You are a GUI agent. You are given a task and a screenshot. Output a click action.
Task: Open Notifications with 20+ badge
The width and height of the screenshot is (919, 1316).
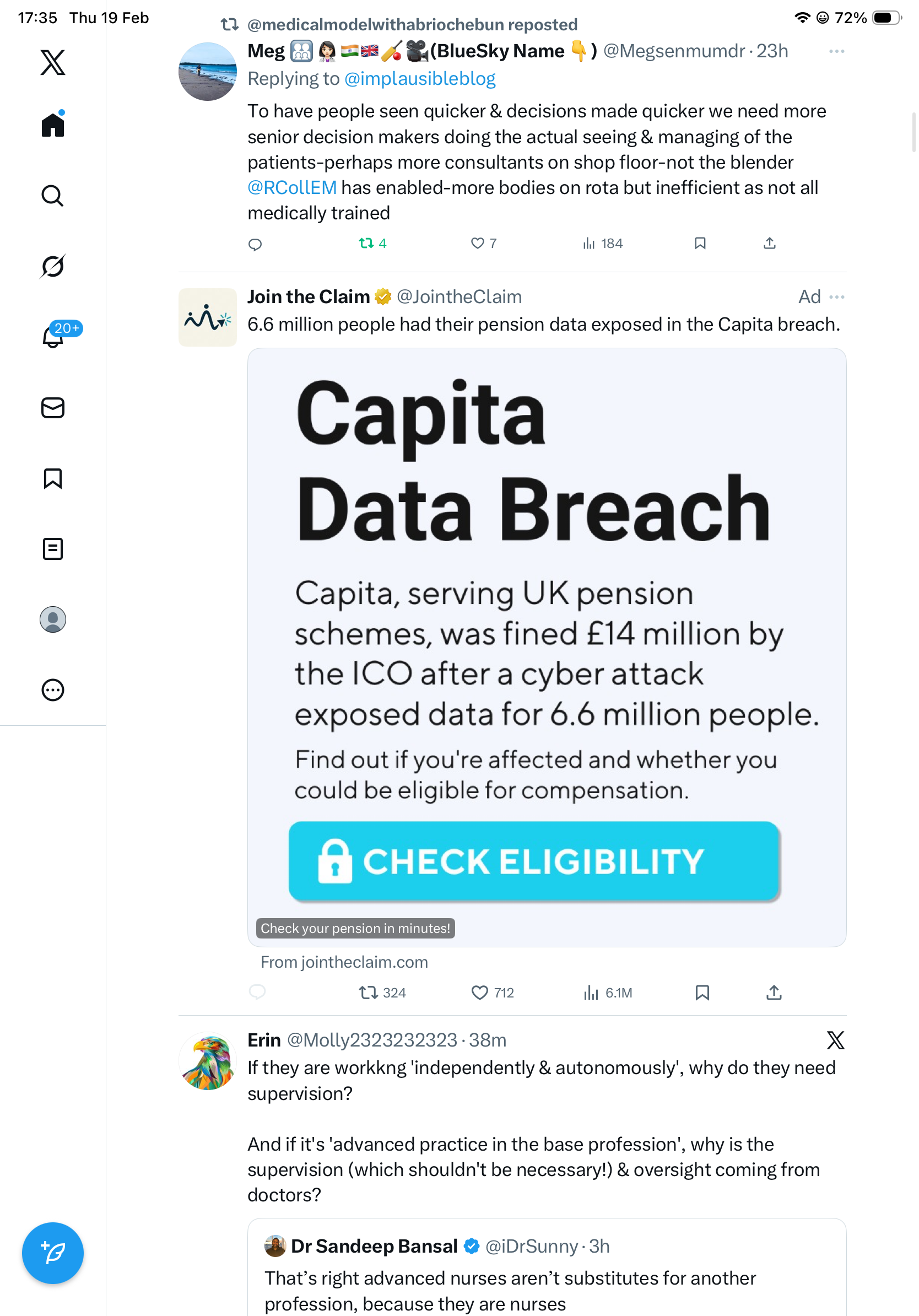click(x=54, y=337)
